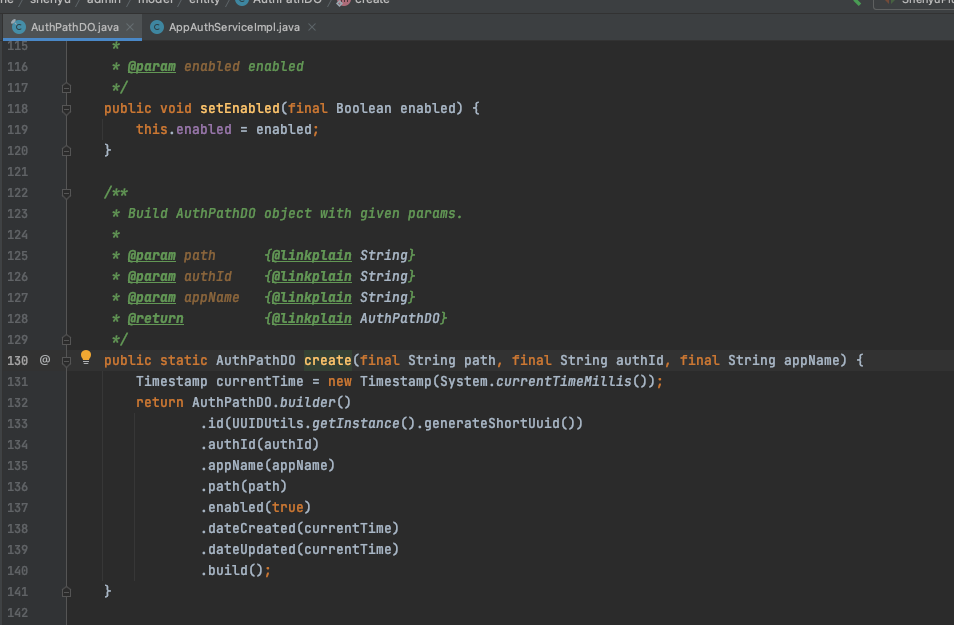Click the .path(path) line

[x=243, y=486]
